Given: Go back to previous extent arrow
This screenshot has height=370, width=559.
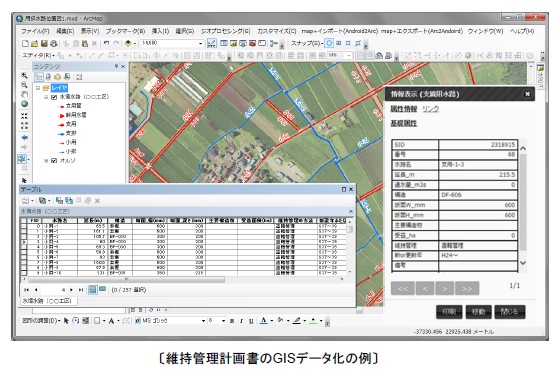Looking at the screenshot, I should tap(24, 138).
